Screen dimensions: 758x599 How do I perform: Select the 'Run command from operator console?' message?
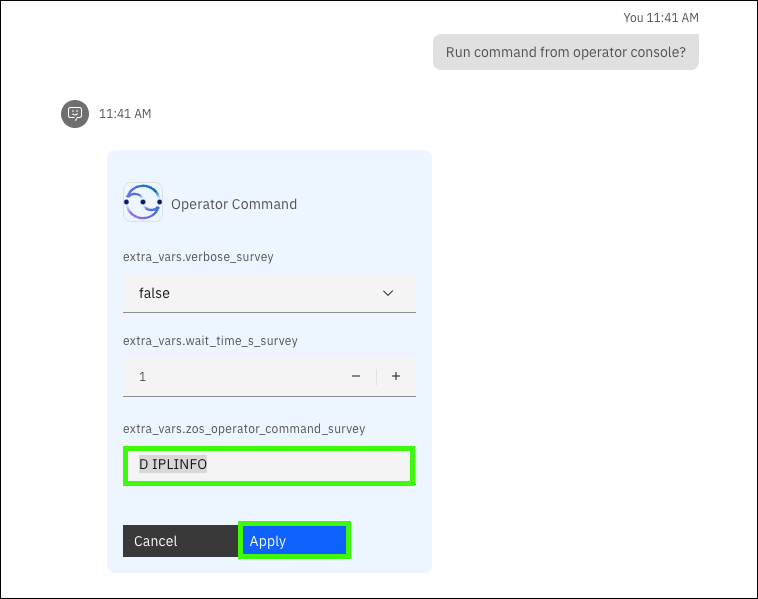[x=565, y=53]
